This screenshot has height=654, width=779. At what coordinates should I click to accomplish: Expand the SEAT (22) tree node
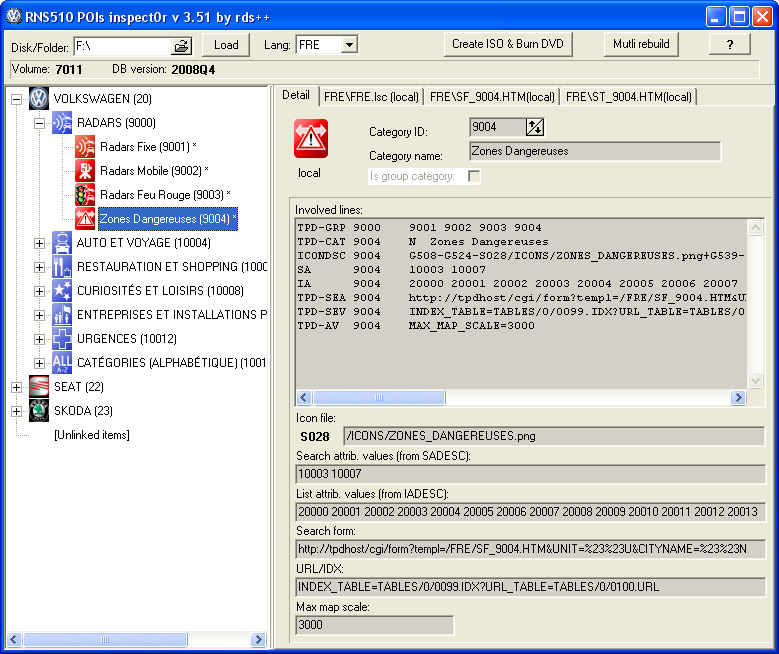16,387
